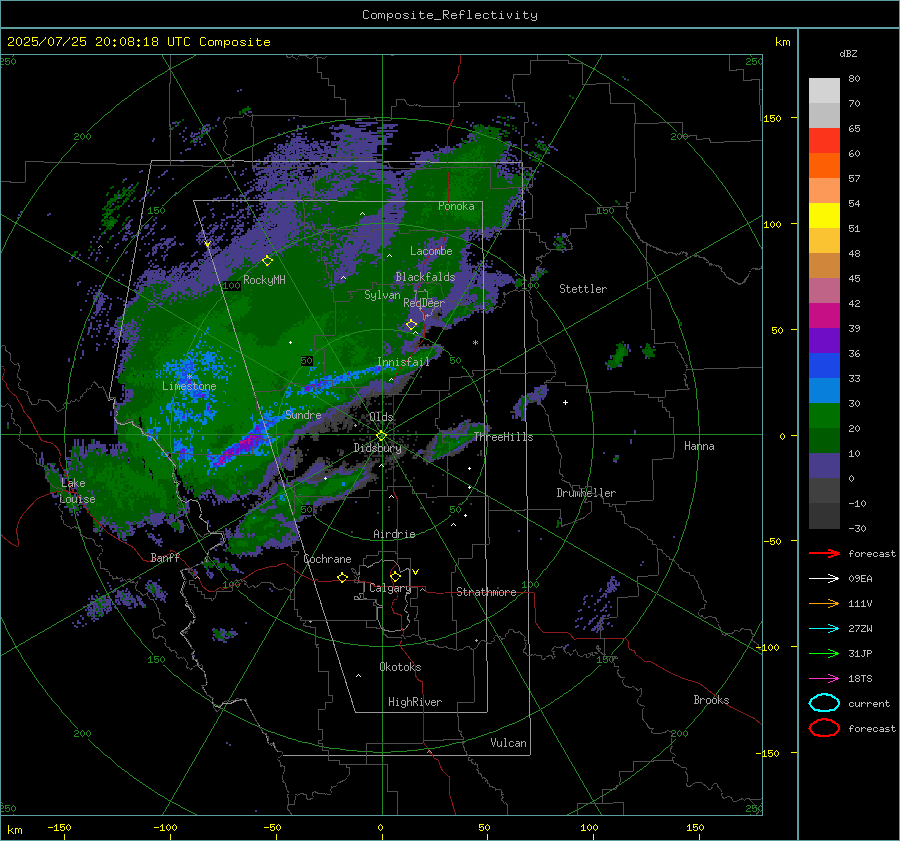Select the RedDeer city label
The image size is (900, 841).
pyautogui.click(x=424, y=303)
